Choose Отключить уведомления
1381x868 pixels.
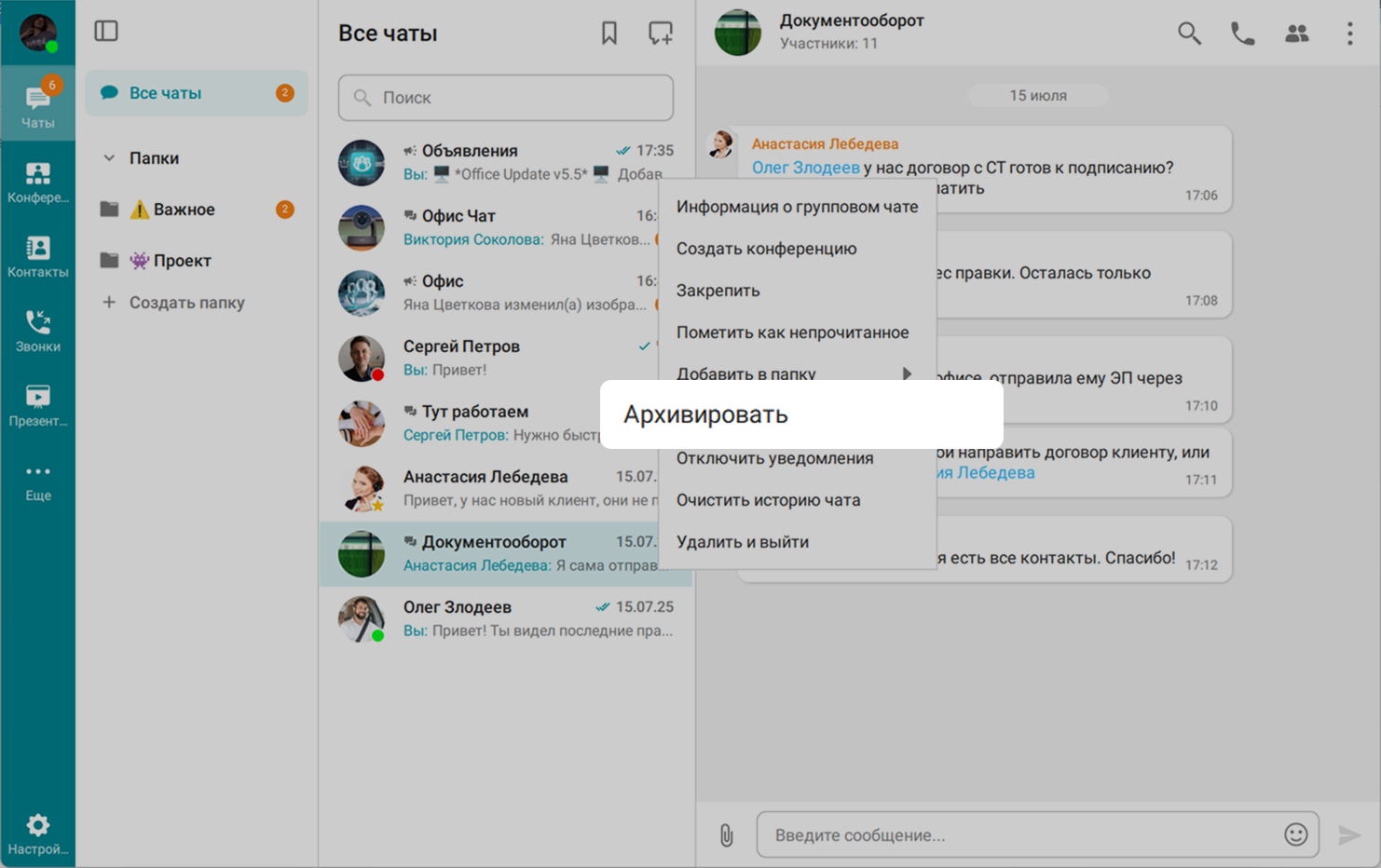click(x=797, y=458)
